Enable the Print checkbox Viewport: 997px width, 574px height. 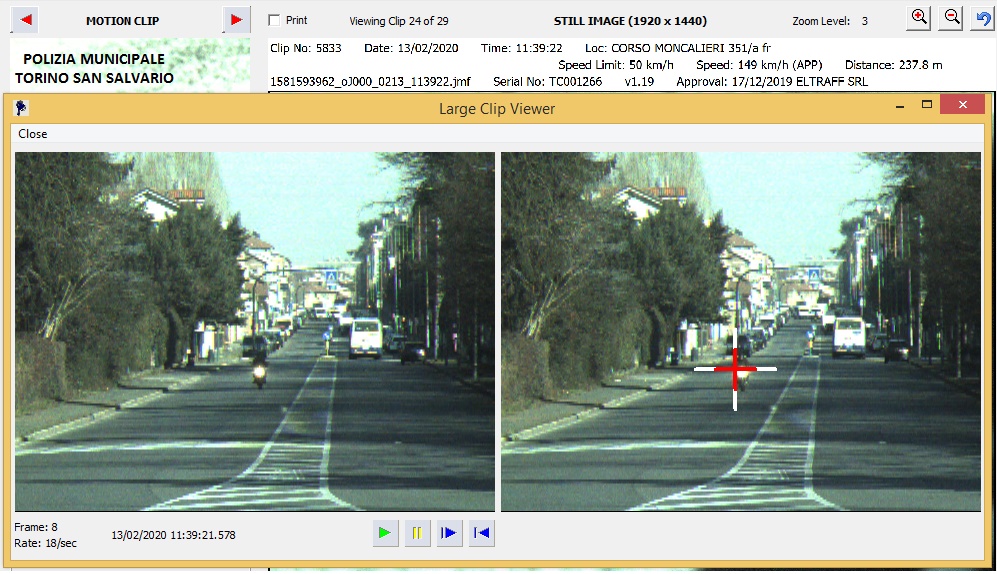(275, 20)
